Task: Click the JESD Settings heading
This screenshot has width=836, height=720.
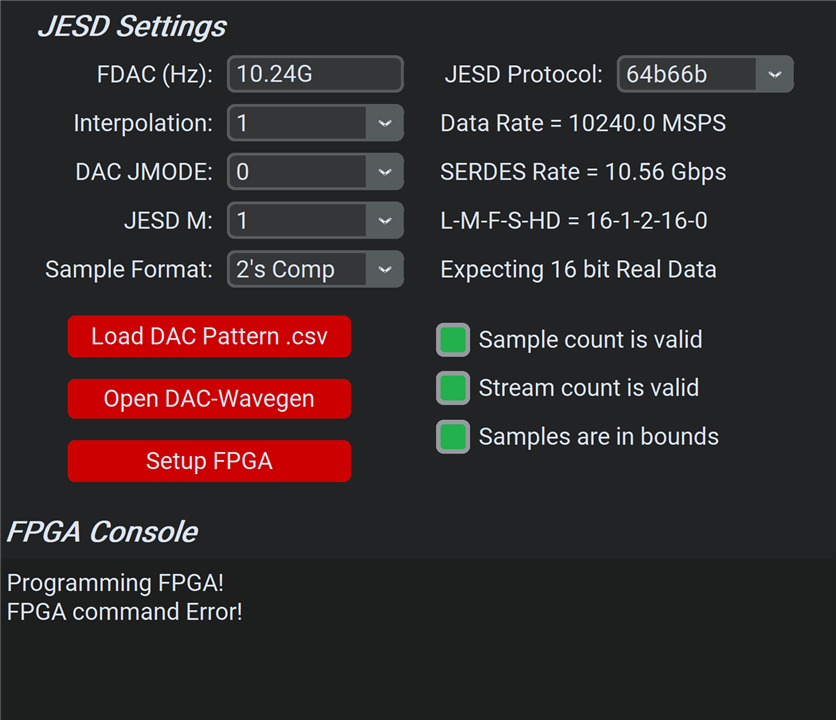Action: pyautogui.click(x=132, y=27)
